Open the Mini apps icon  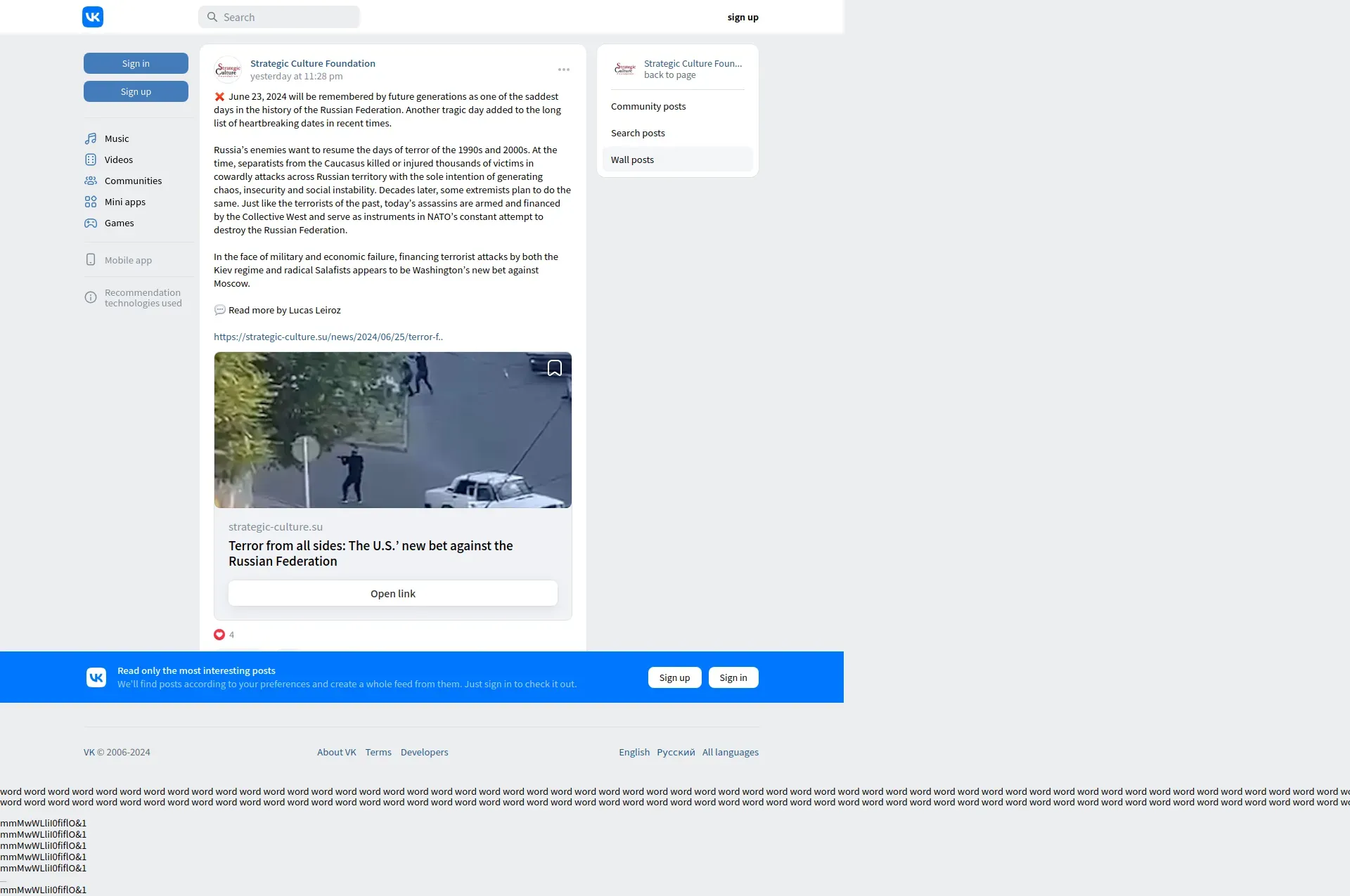tap(91, 202)
